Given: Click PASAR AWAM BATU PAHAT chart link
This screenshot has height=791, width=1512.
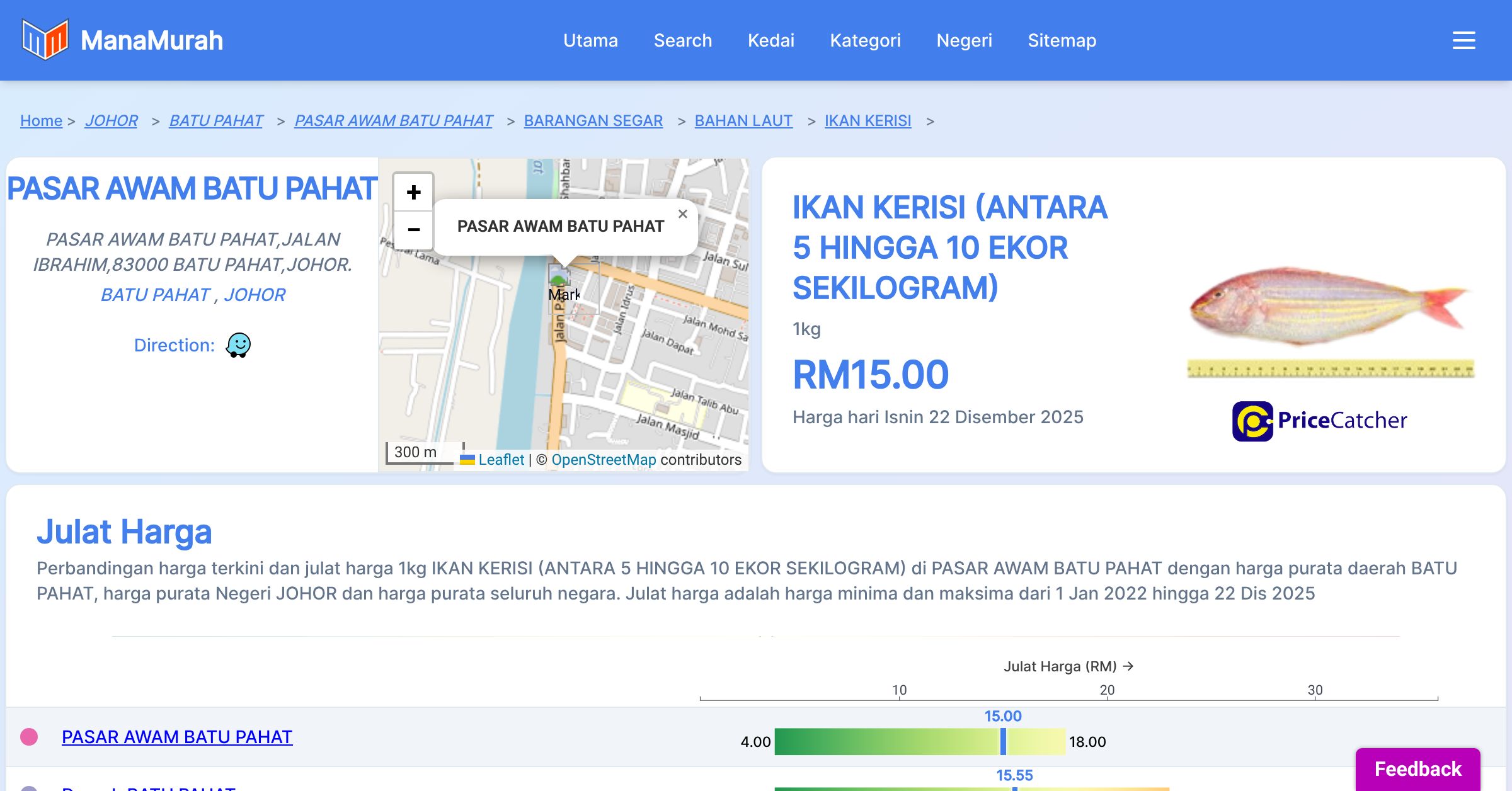Looking at the screenshot, I should (177, 737).
